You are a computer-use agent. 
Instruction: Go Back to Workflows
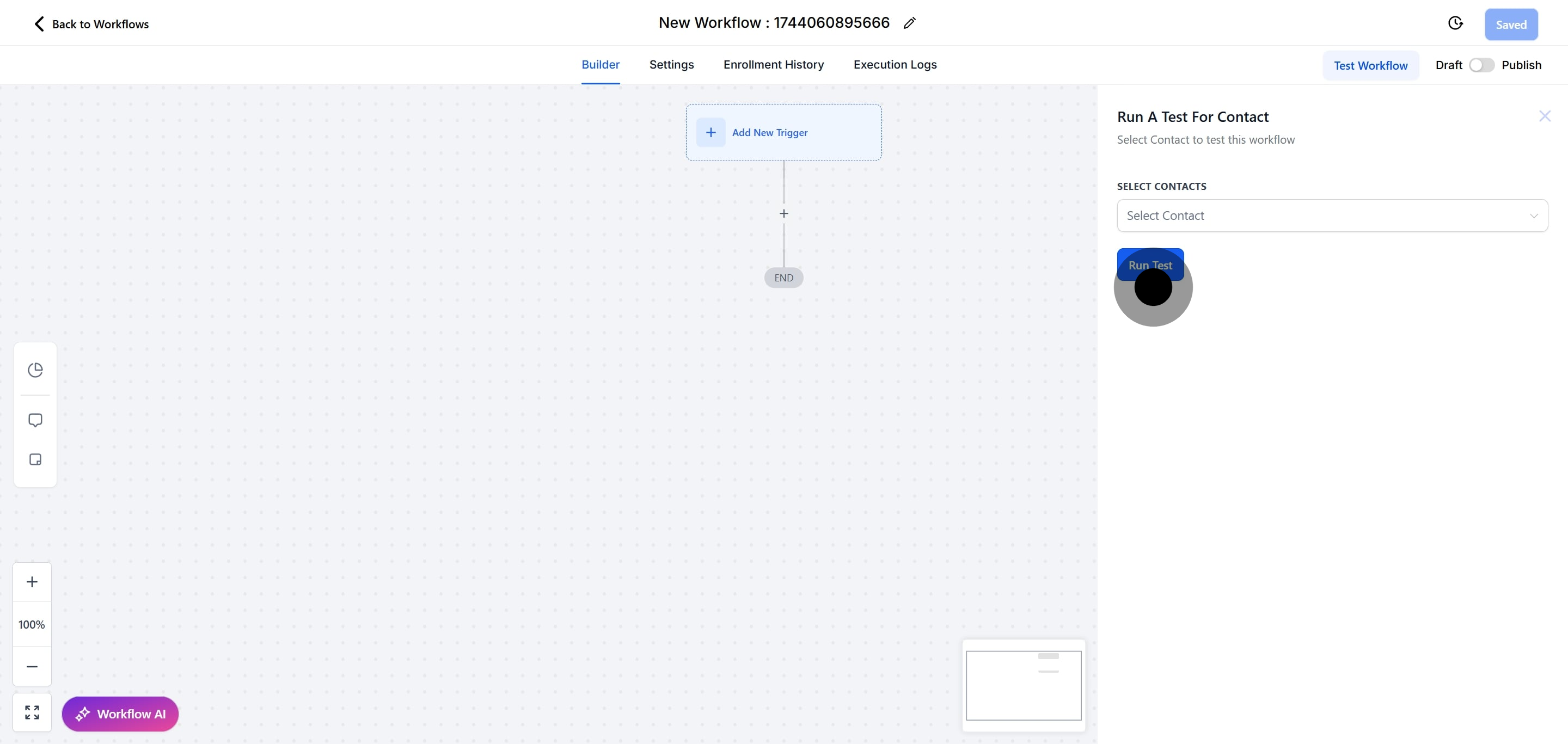pos(91,24)
